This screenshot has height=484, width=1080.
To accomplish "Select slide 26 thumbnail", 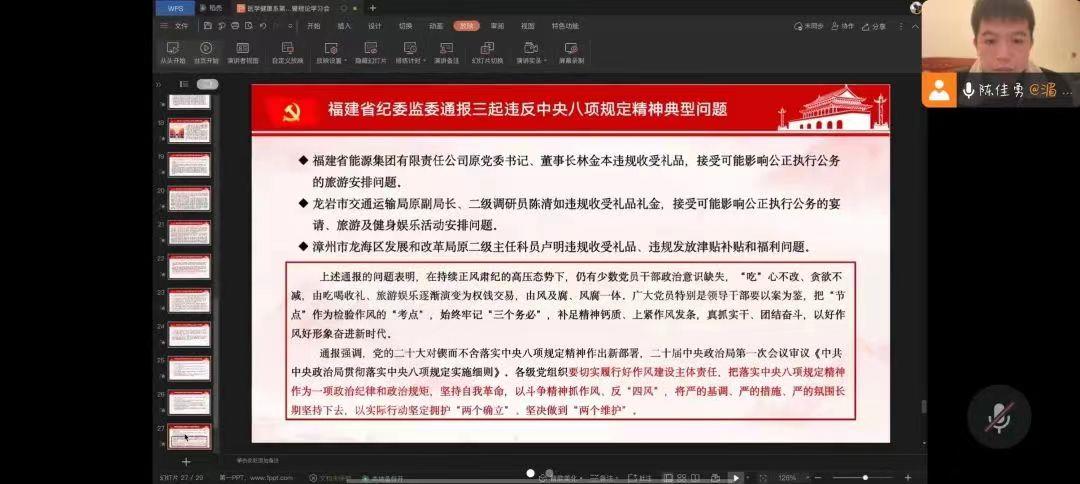I will pos(189,402).
